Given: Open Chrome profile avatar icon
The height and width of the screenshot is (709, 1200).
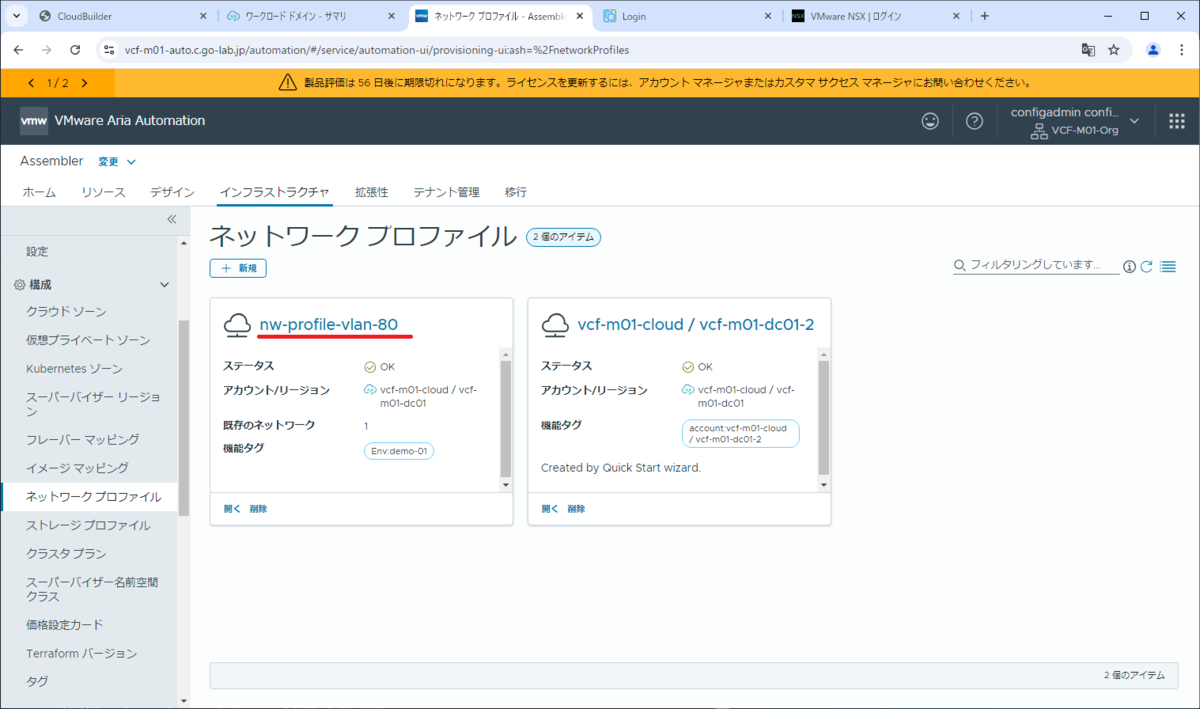Looking at the screenshot, I should (x=1153, y=49).
